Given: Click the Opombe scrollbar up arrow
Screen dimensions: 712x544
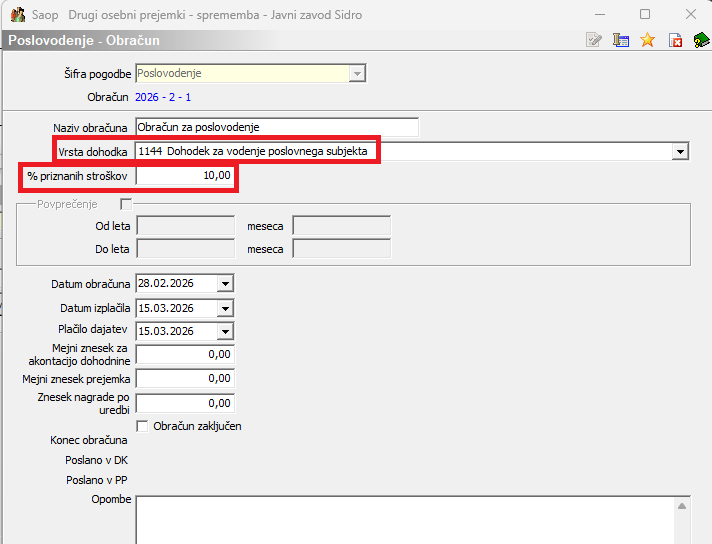Looking at the screenshot, I should coord(682,506).
